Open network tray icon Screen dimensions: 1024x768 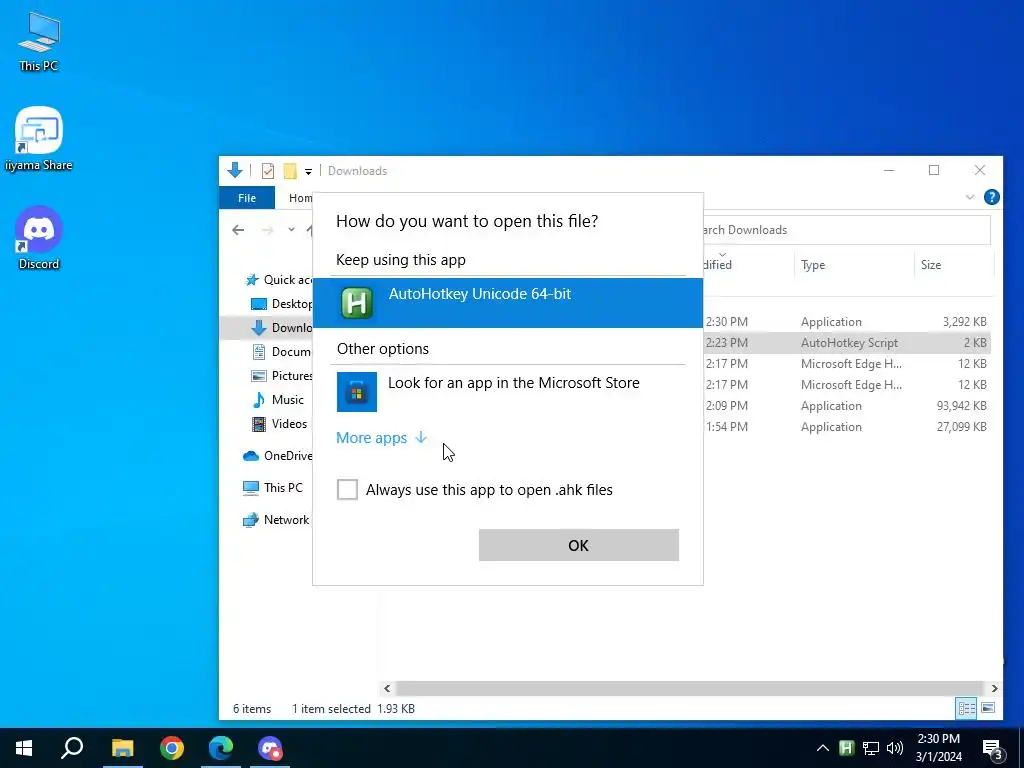871,748
